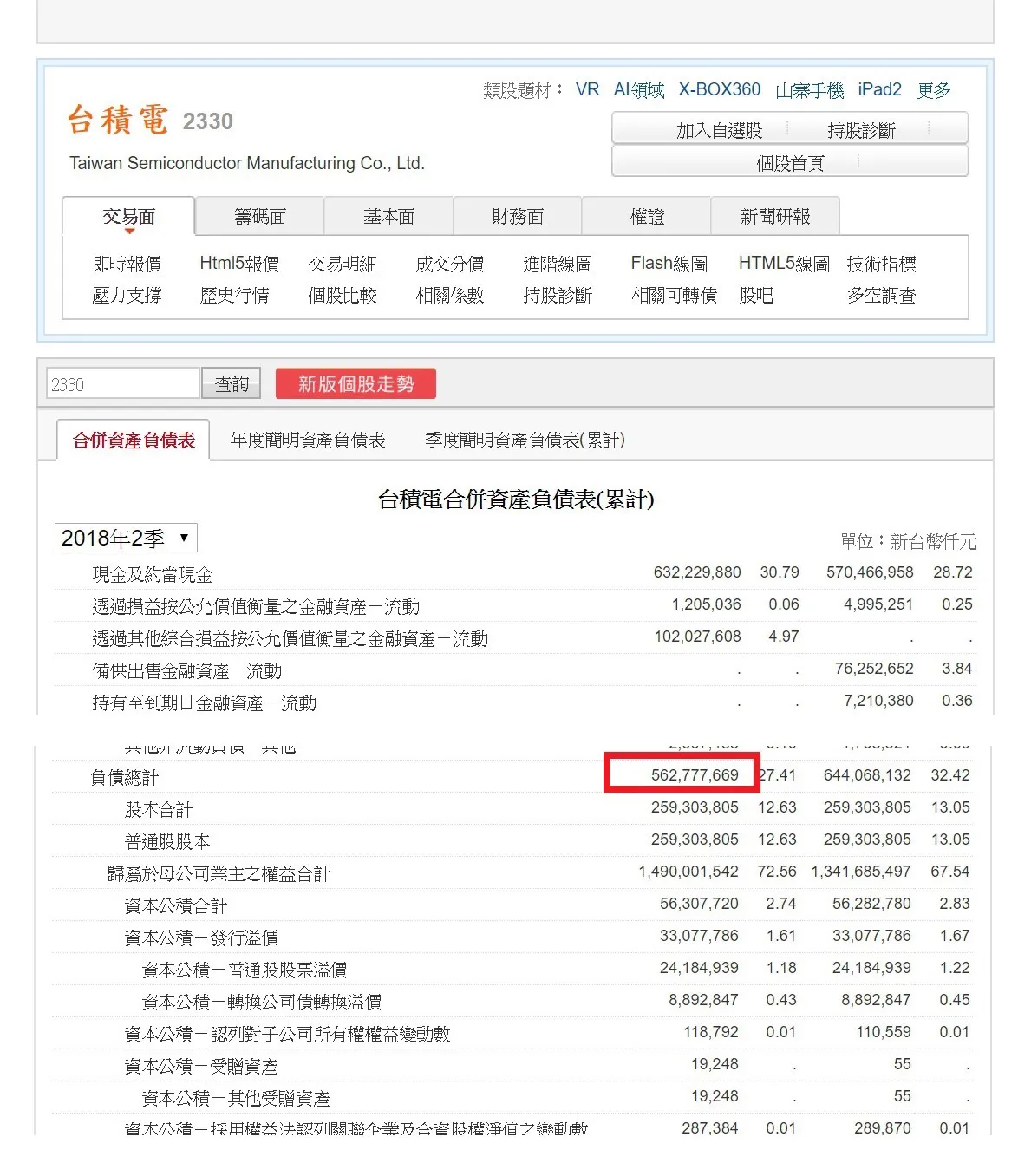
Task: Select the 現金及約當現金 row label
Action: click(153, 574)
